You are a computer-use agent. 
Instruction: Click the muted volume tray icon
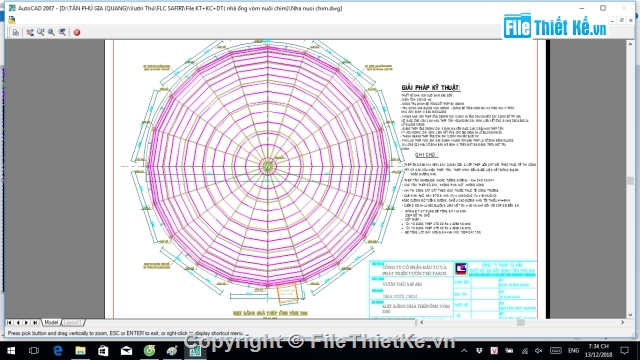click(539, 351)
